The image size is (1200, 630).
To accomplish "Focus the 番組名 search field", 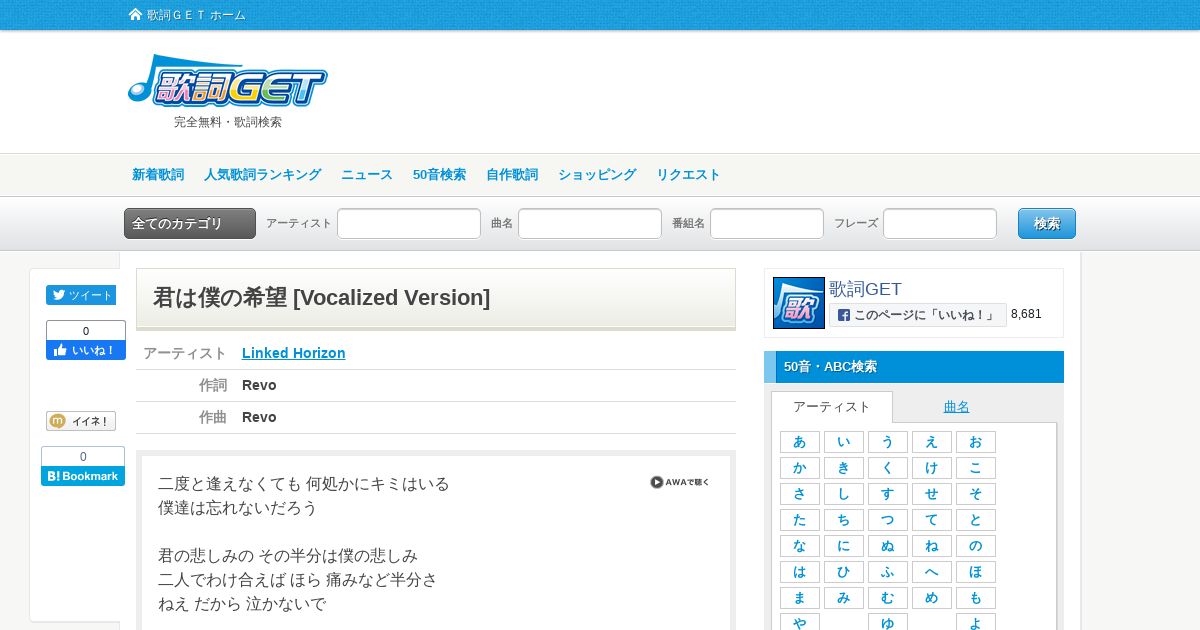I will (767, 223).
